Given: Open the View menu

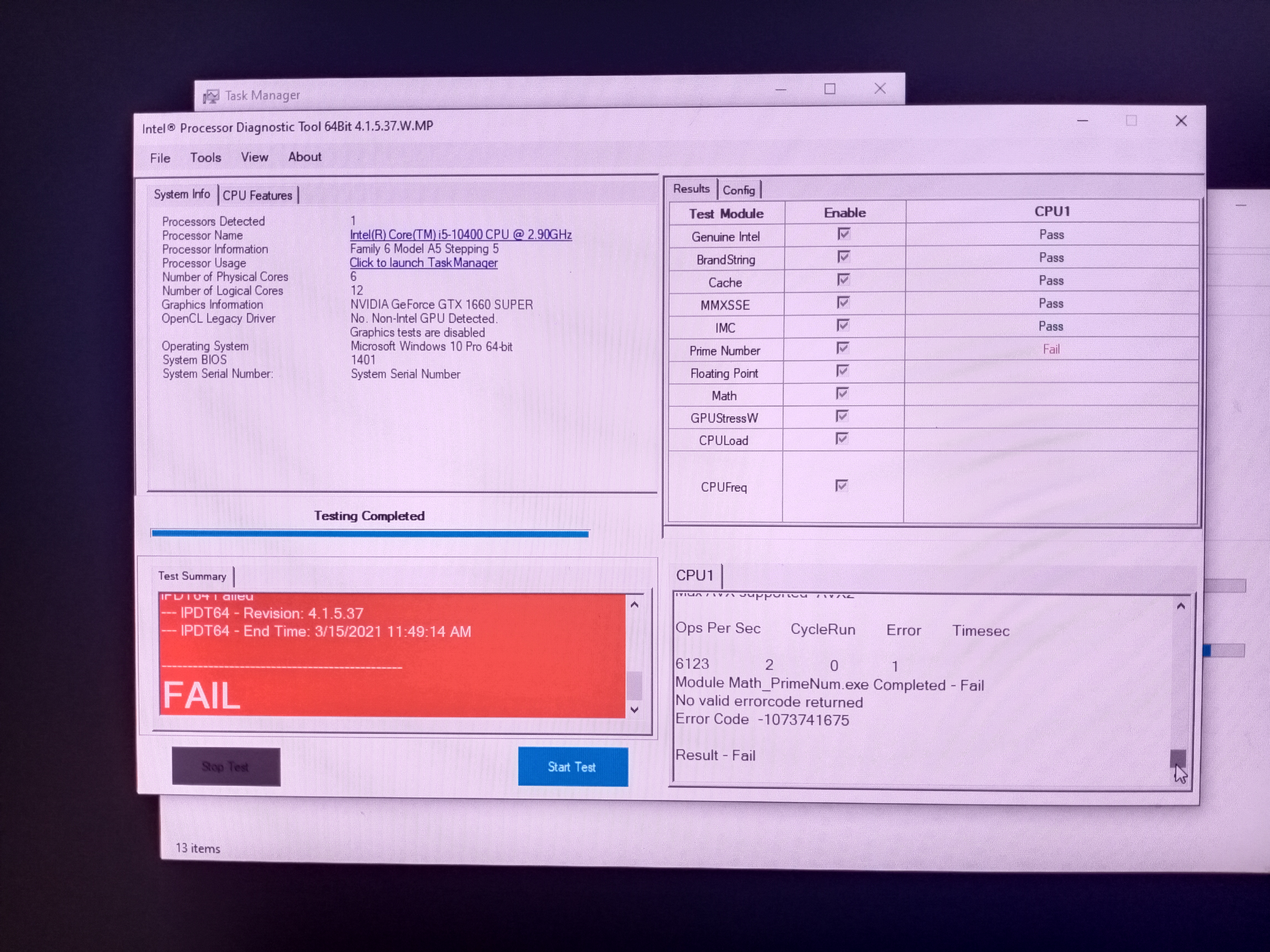Looking at the screenshot, I should [x=254, y=157].
